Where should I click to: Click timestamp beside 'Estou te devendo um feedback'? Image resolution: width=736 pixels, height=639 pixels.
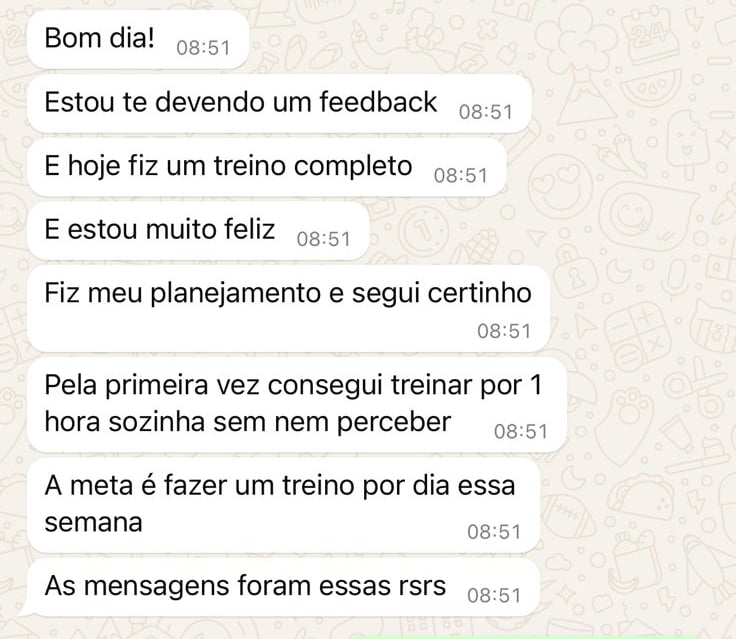(x=486, y=112)
